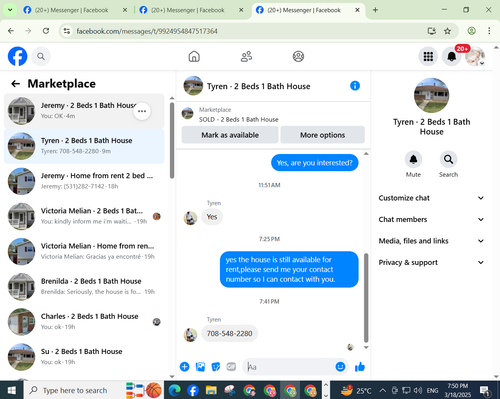Open Su - 2 Beds 1 Bath House conversation
This screenshot has width=500, height=399.
click(x=84, y=357)
